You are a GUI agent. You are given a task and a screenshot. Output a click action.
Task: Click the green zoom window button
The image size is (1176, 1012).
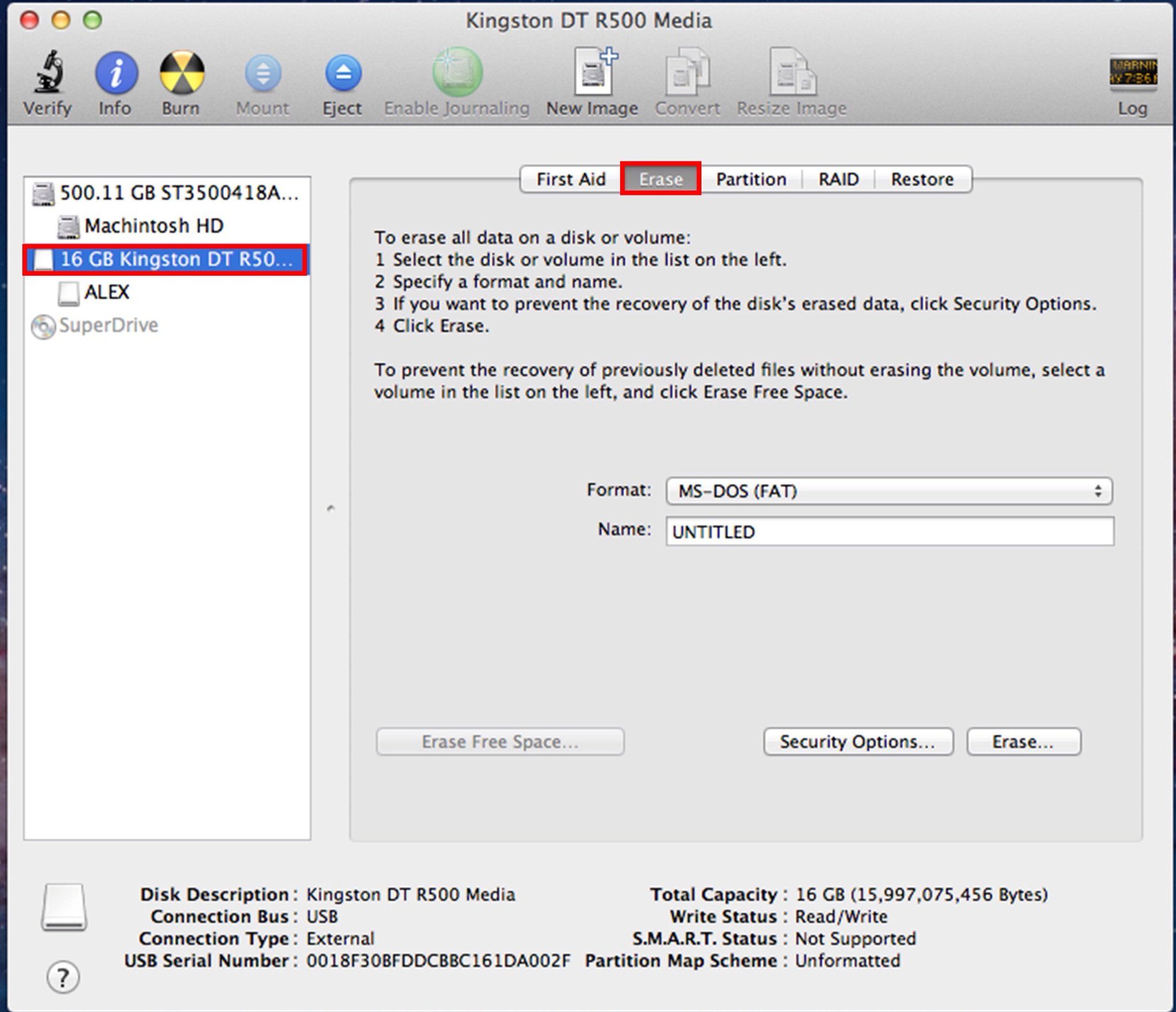point(92,20)
